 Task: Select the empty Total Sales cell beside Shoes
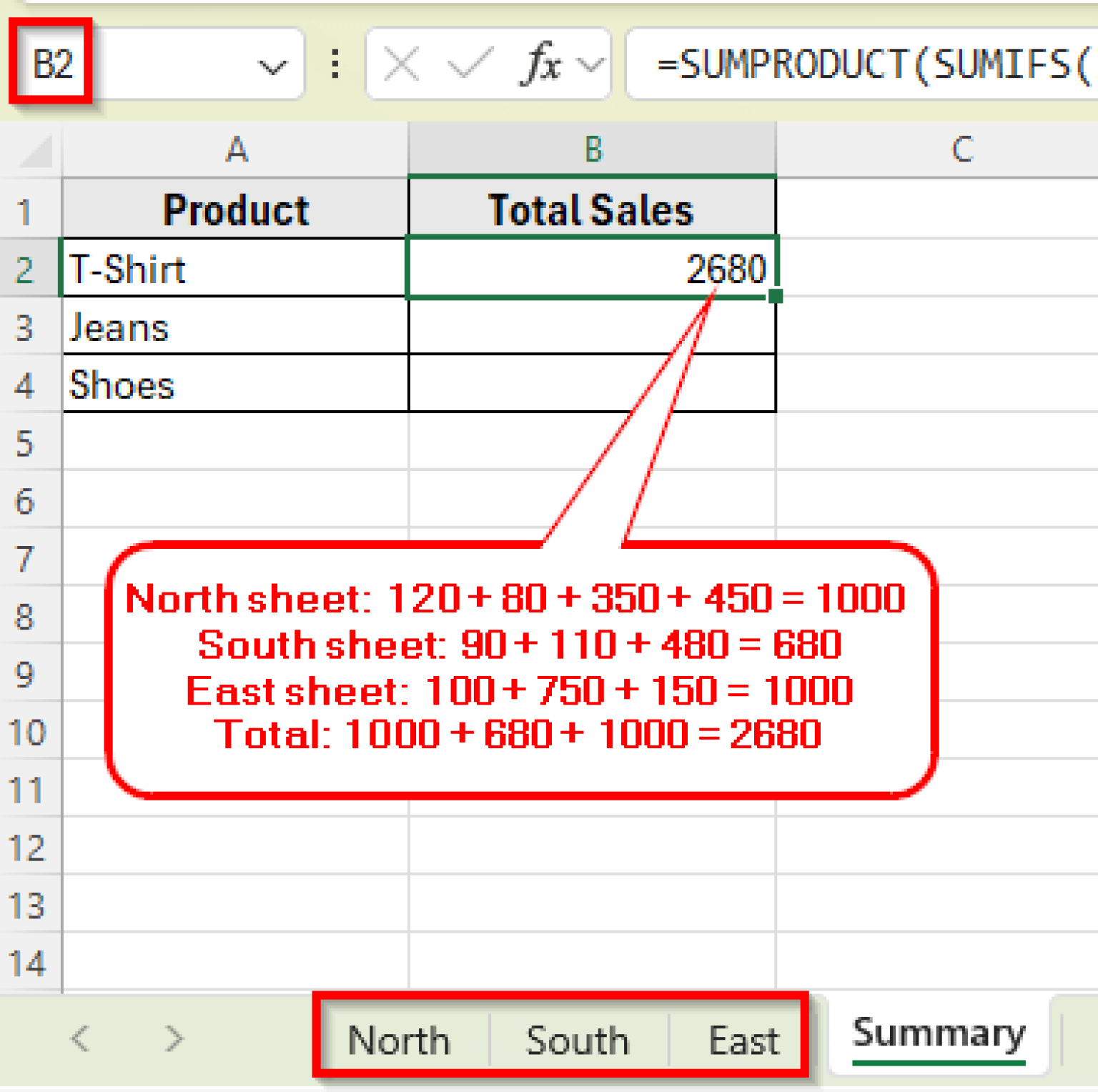click(591, 386)
